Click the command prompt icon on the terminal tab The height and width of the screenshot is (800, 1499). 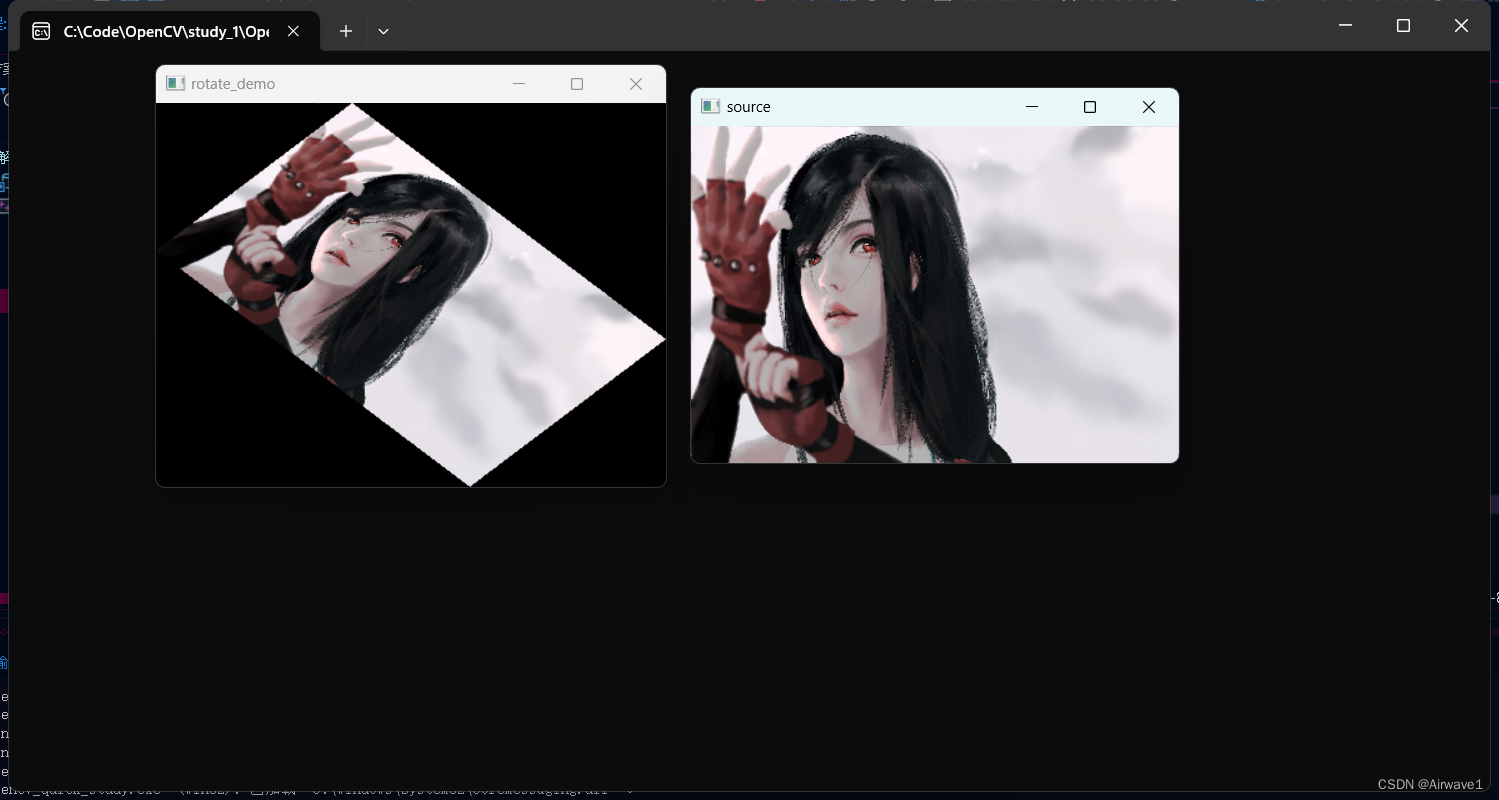pos(41,31)
